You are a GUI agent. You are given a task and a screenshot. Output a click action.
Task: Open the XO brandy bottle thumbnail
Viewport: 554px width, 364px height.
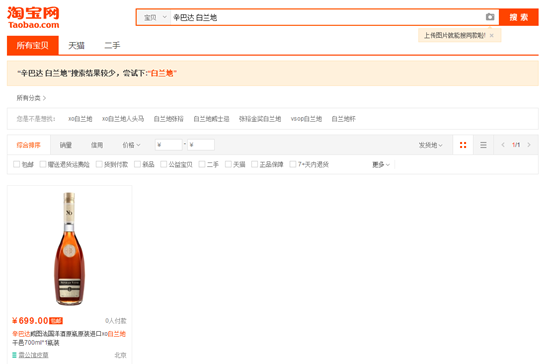click(69, 249)
